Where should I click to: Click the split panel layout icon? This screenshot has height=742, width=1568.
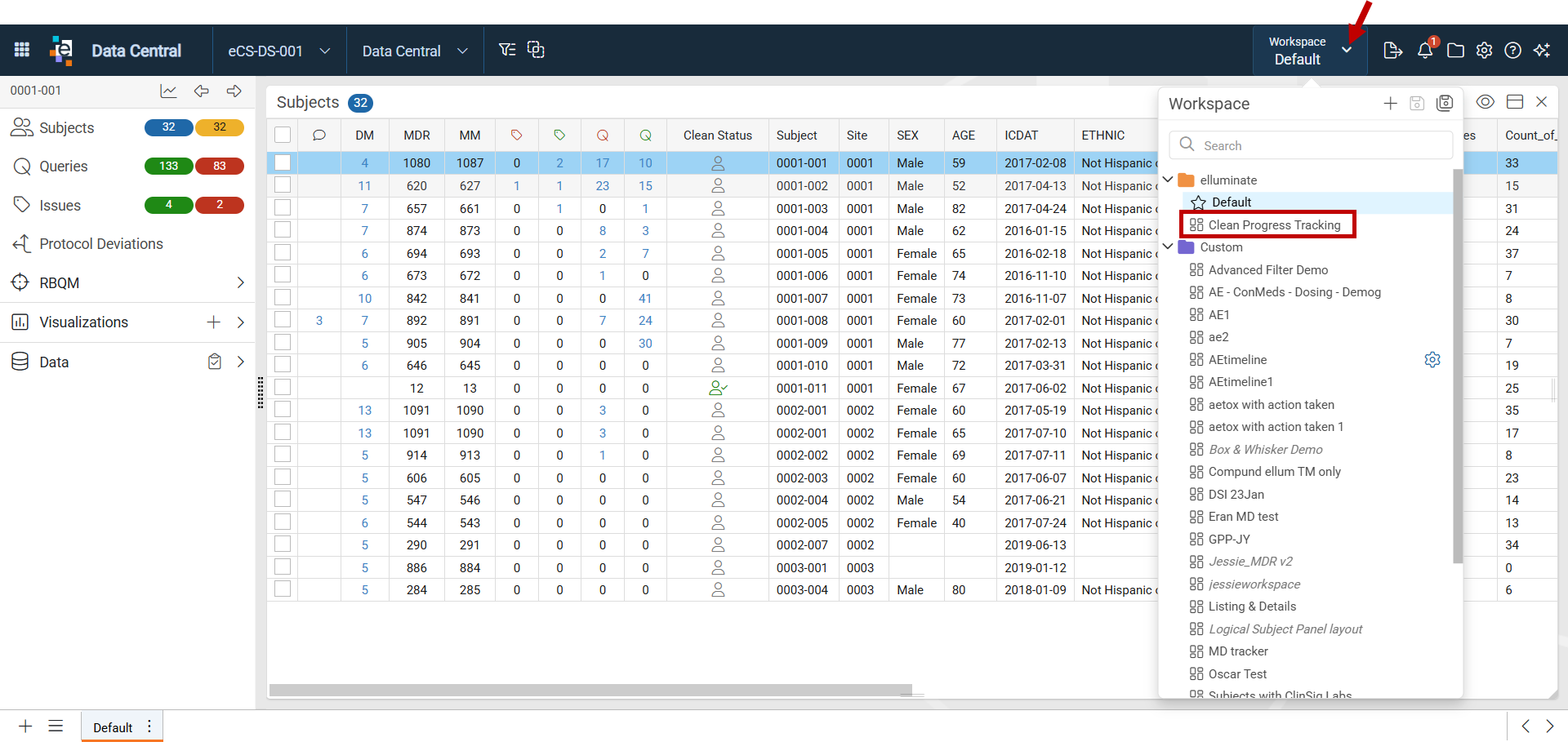(x=1515, y=102)
